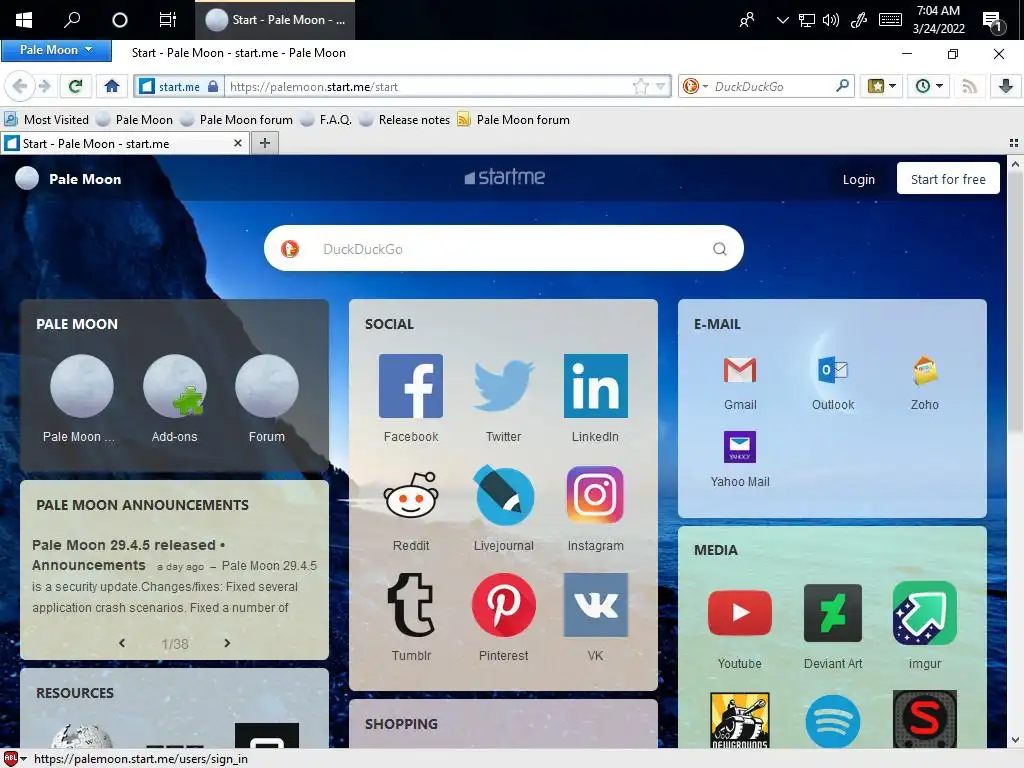Open the Instagram icon
This screenshot has width=1024, height=768.
coord(596,495)
